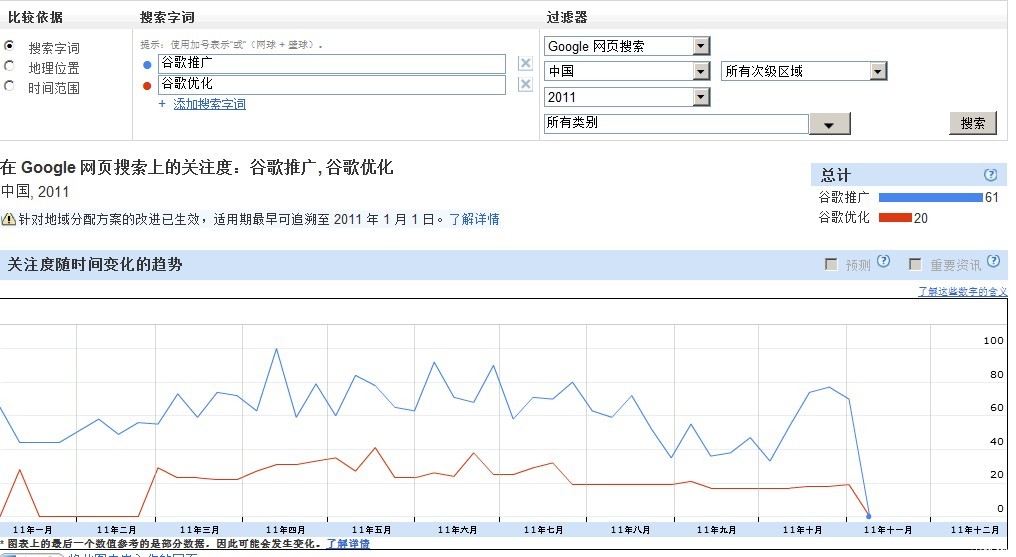Open the 所有次级区域 dropdown

(x=804, y=71)
